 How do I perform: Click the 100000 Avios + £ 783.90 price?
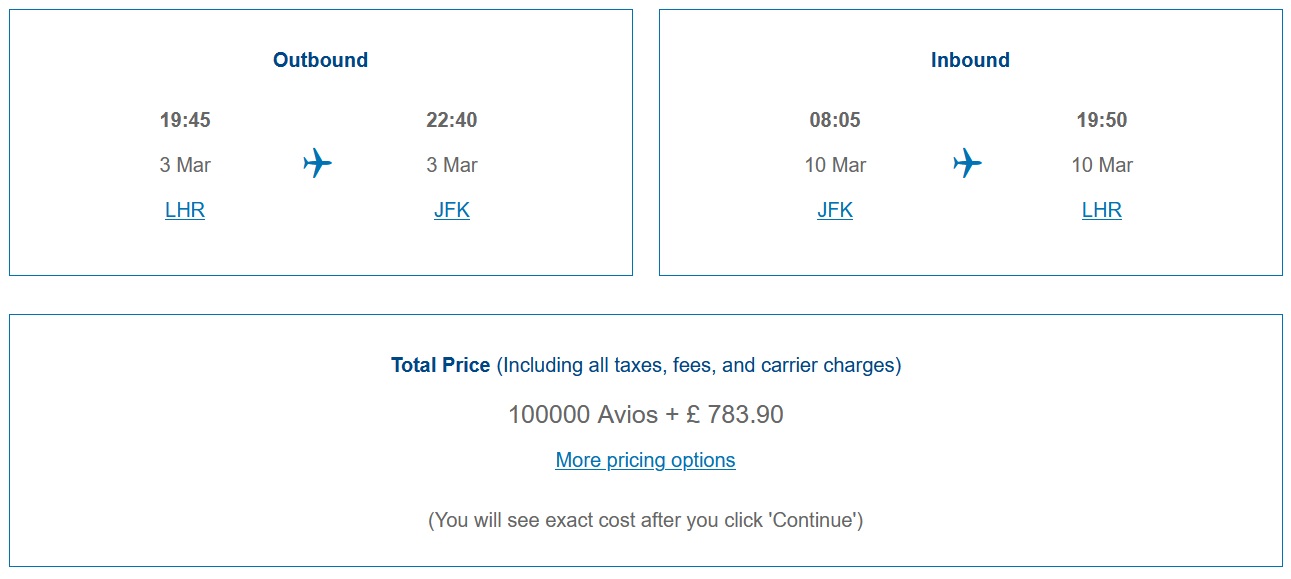(645, 414)
